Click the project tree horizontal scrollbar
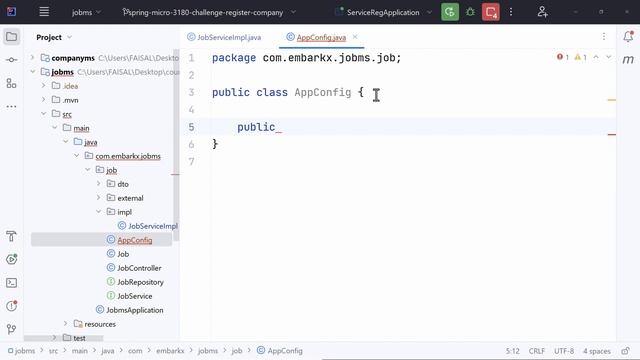Image resolution: width=640 pixels, height=360 pixels. pos(64,338)
